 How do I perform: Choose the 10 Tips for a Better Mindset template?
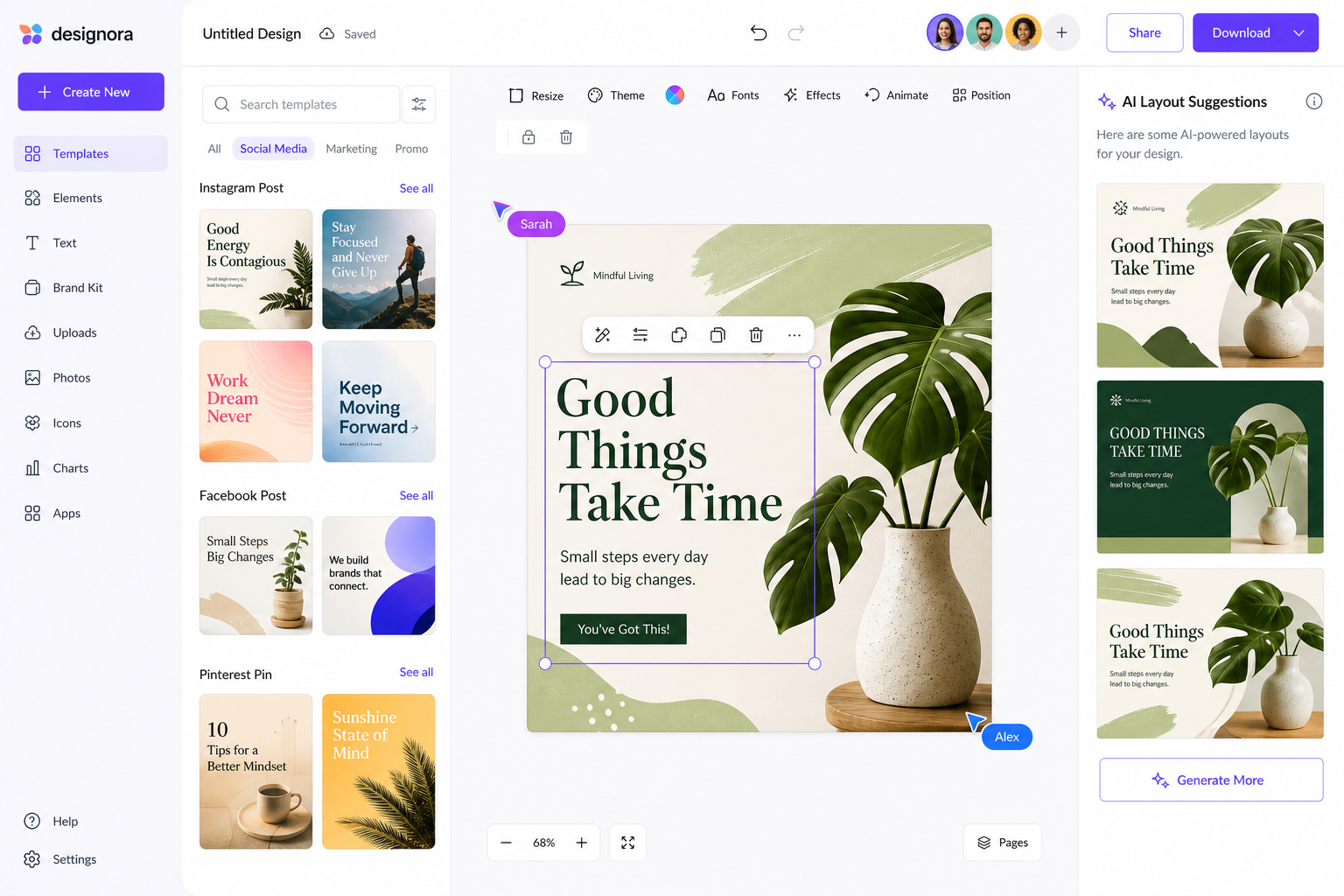(255, 772)
